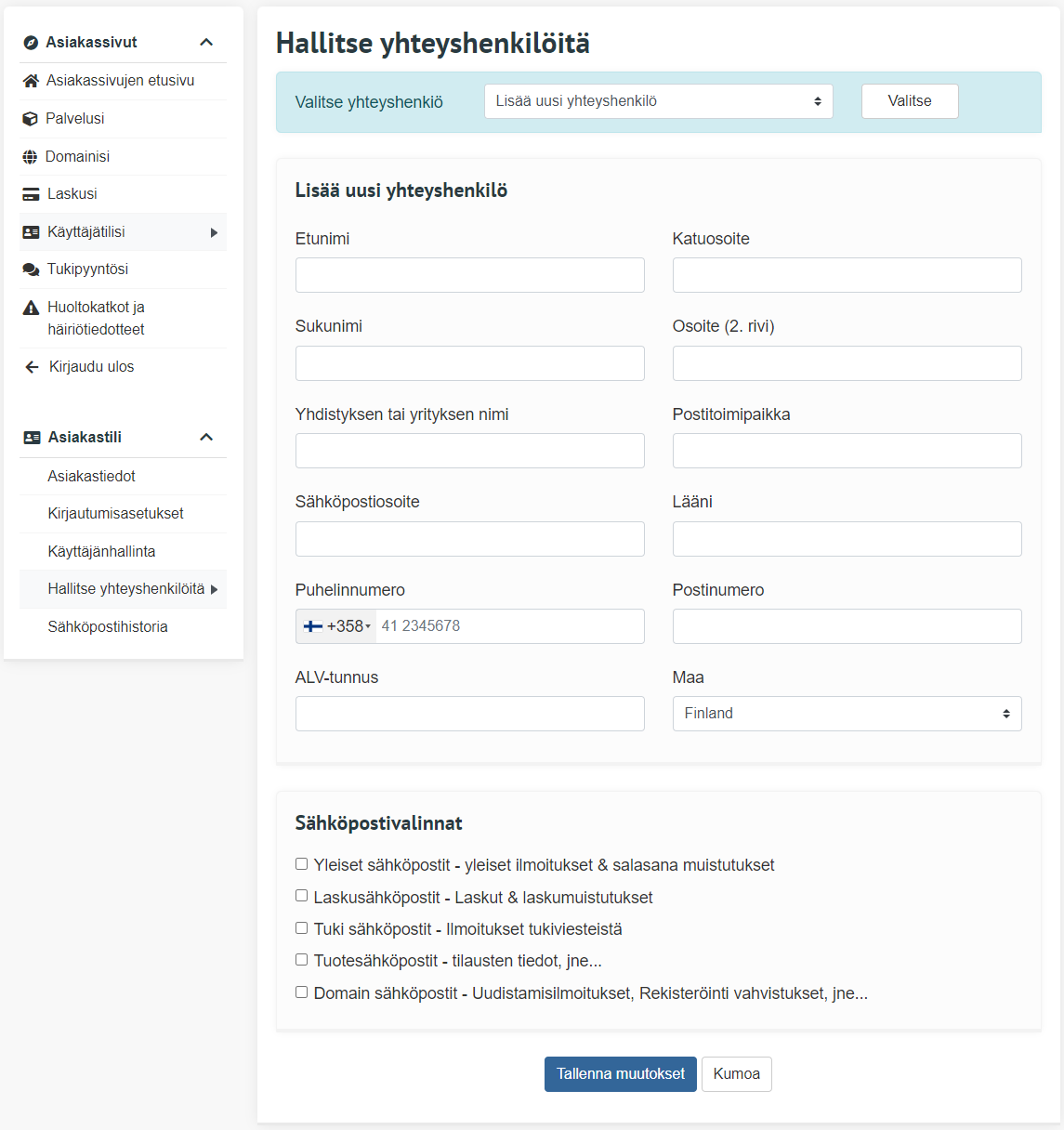Go to Kirjautumisasetukset in the sidebar
Image resolution: width=1064 pixels, height=1130 pixels.
[115, 514]
